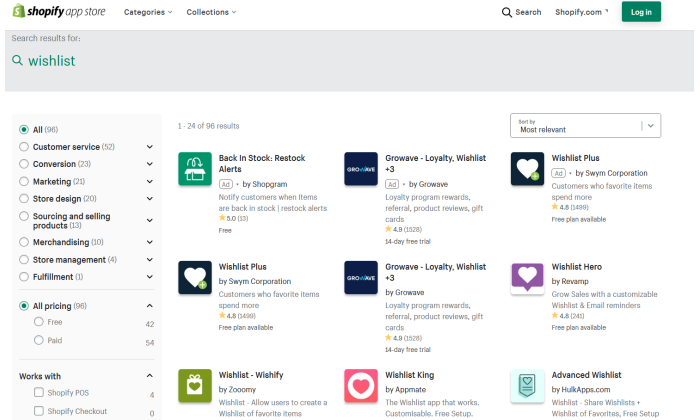
Task: Select the Merchandising category radio
Action: 24,242
